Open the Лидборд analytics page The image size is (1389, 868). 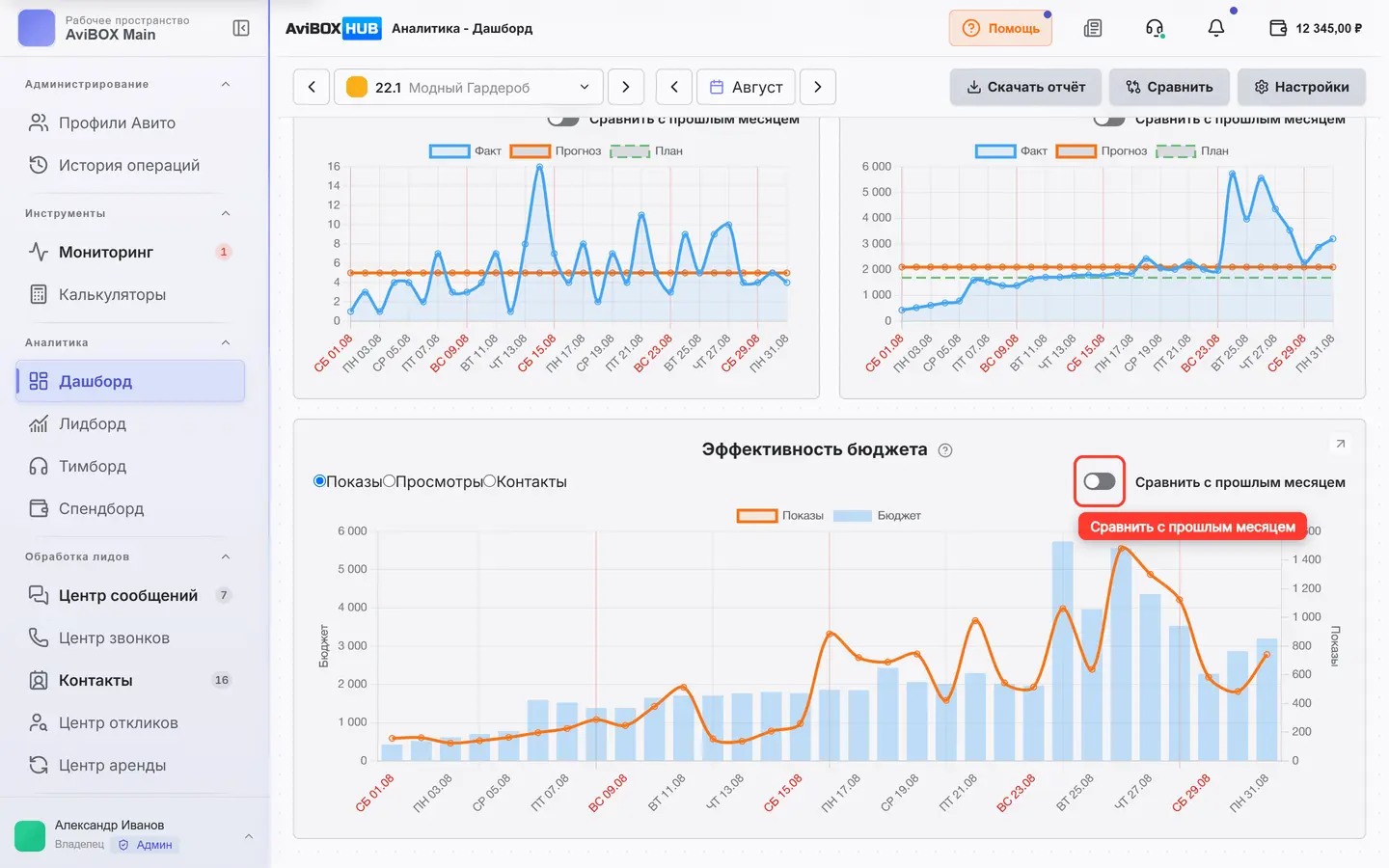(x=130, y=423)
